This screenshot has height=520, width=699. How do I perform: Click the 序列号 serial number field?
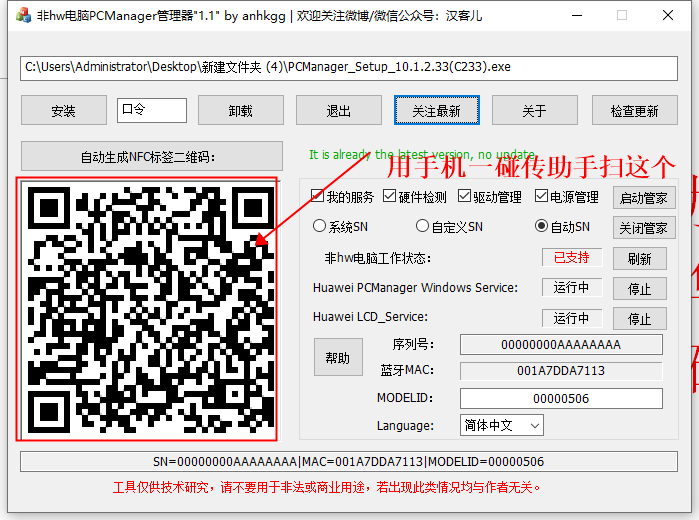[x=561, y=345]
